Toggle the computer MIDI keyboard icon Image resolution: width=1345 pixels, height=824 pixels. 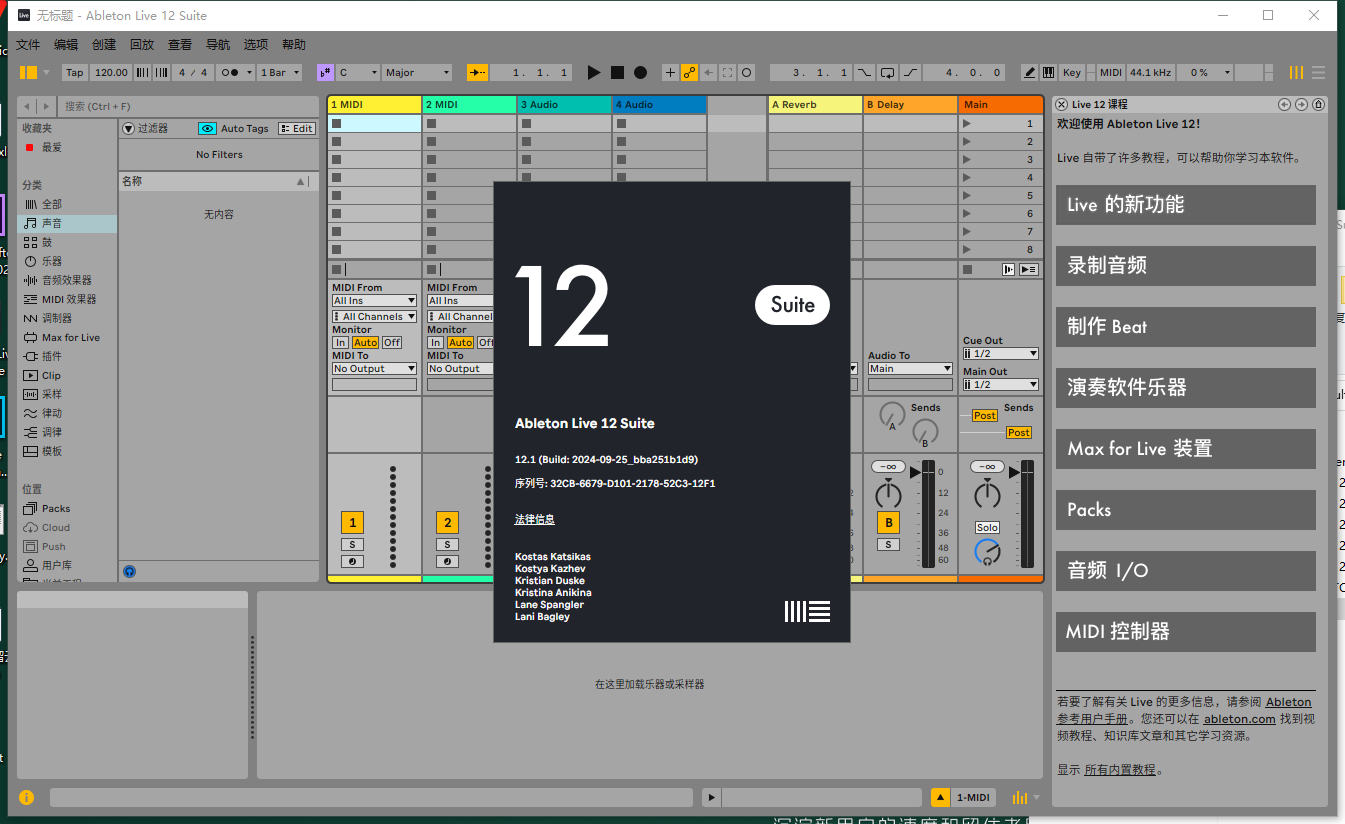1048,72
